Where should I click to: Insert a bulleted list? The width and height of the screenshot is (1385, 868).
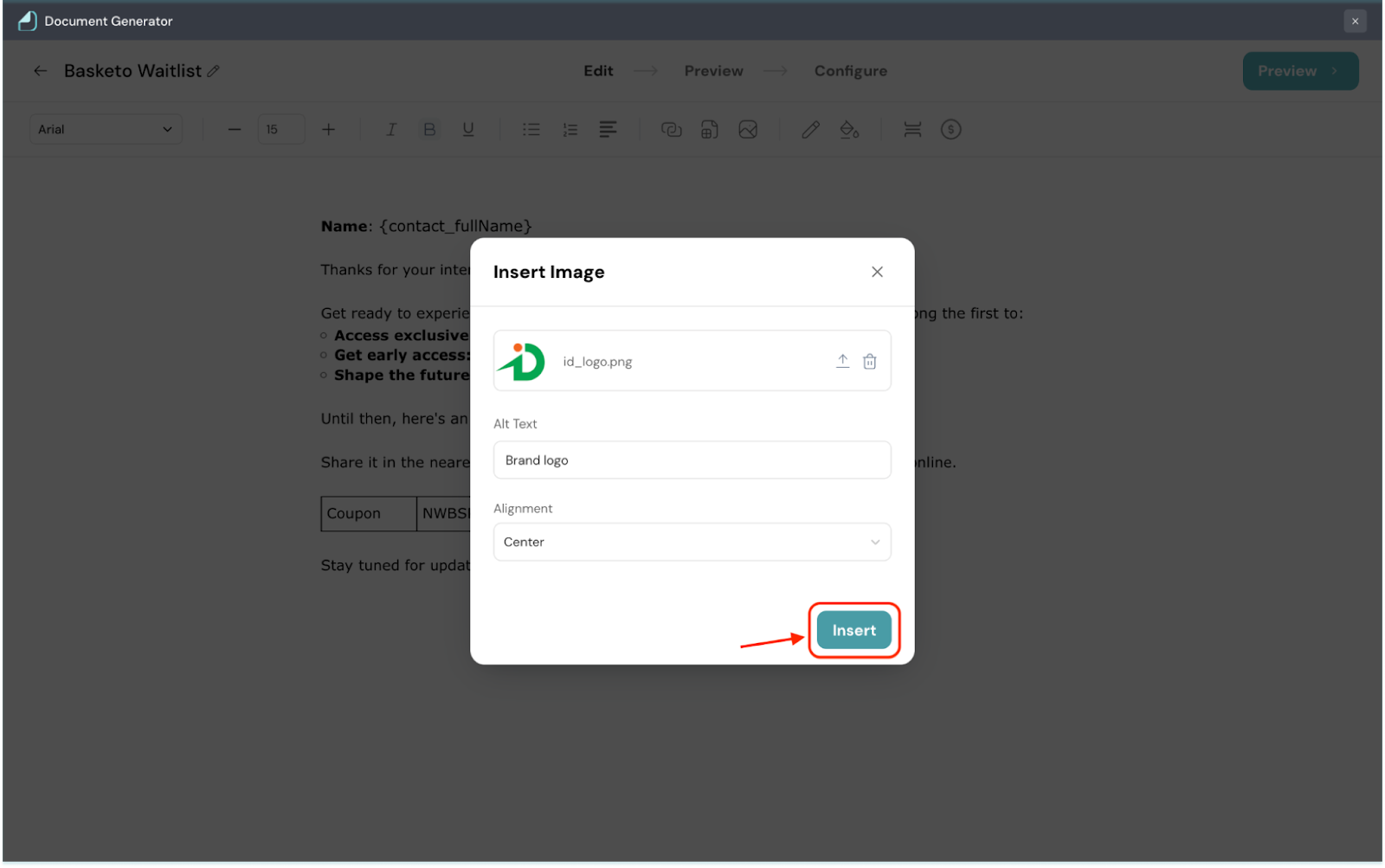pyautogui.click(x=531, y=130)
